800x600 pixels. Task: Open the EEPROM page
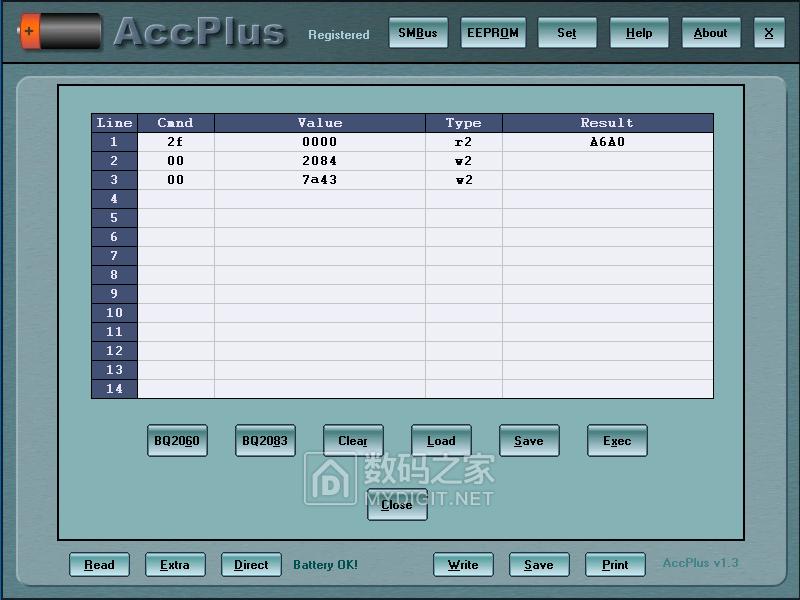pos(493,33)
